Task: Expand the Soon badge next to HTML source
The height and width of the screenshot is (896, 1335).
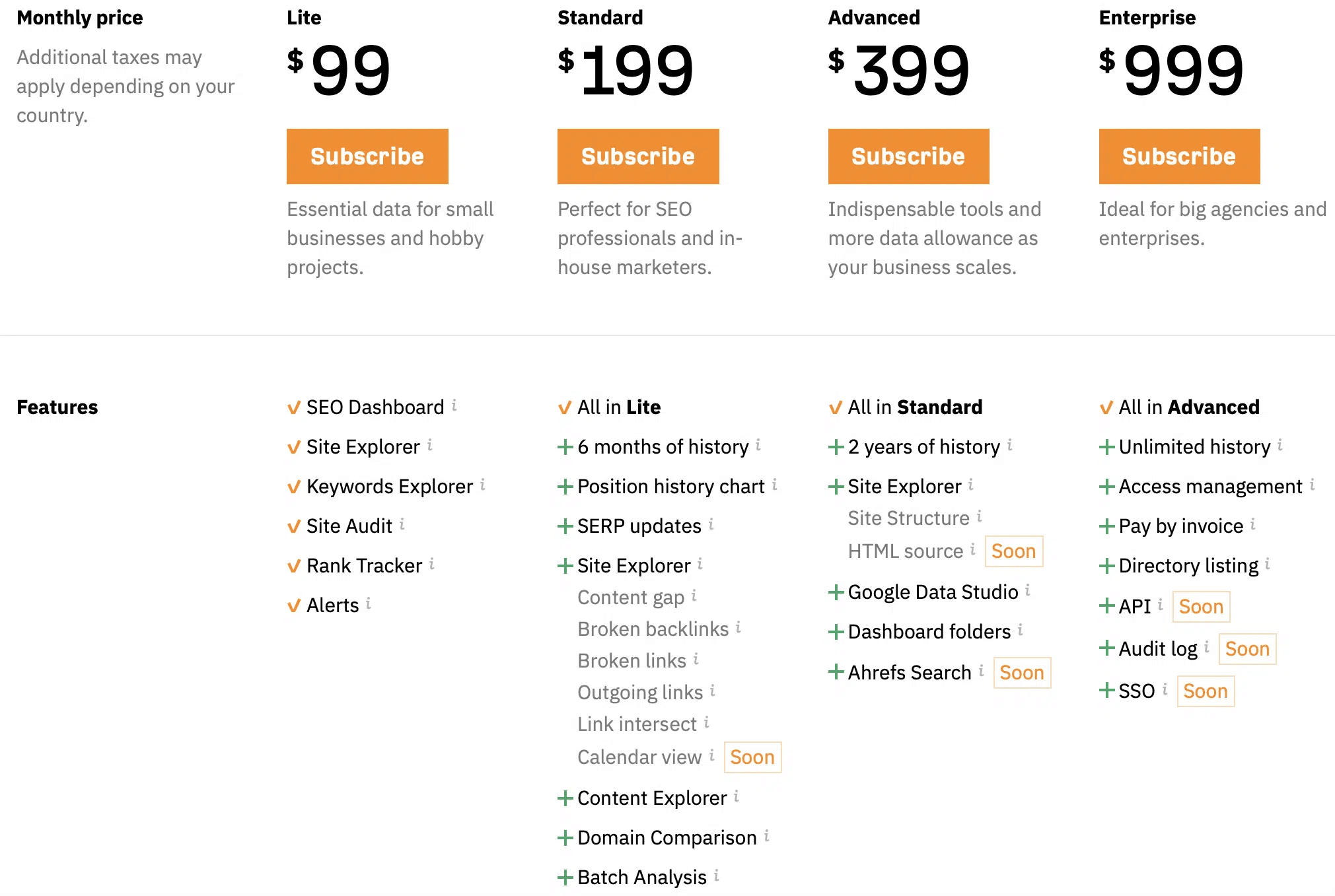Action: pyautogui.click(x=1012, y=550)
